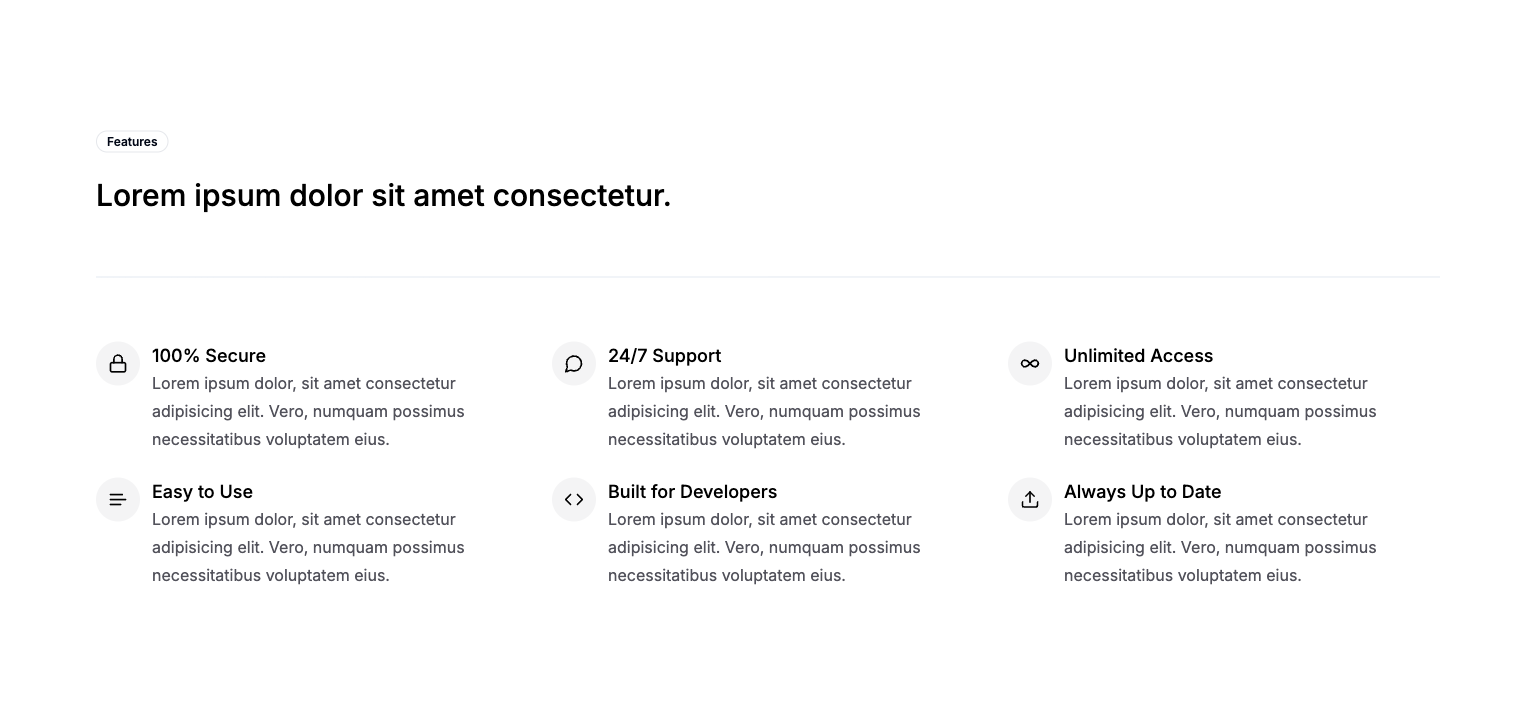Click the infinity icon for Unlimited Access
The image size is (1536, 718).
[x=1030, y=363]
